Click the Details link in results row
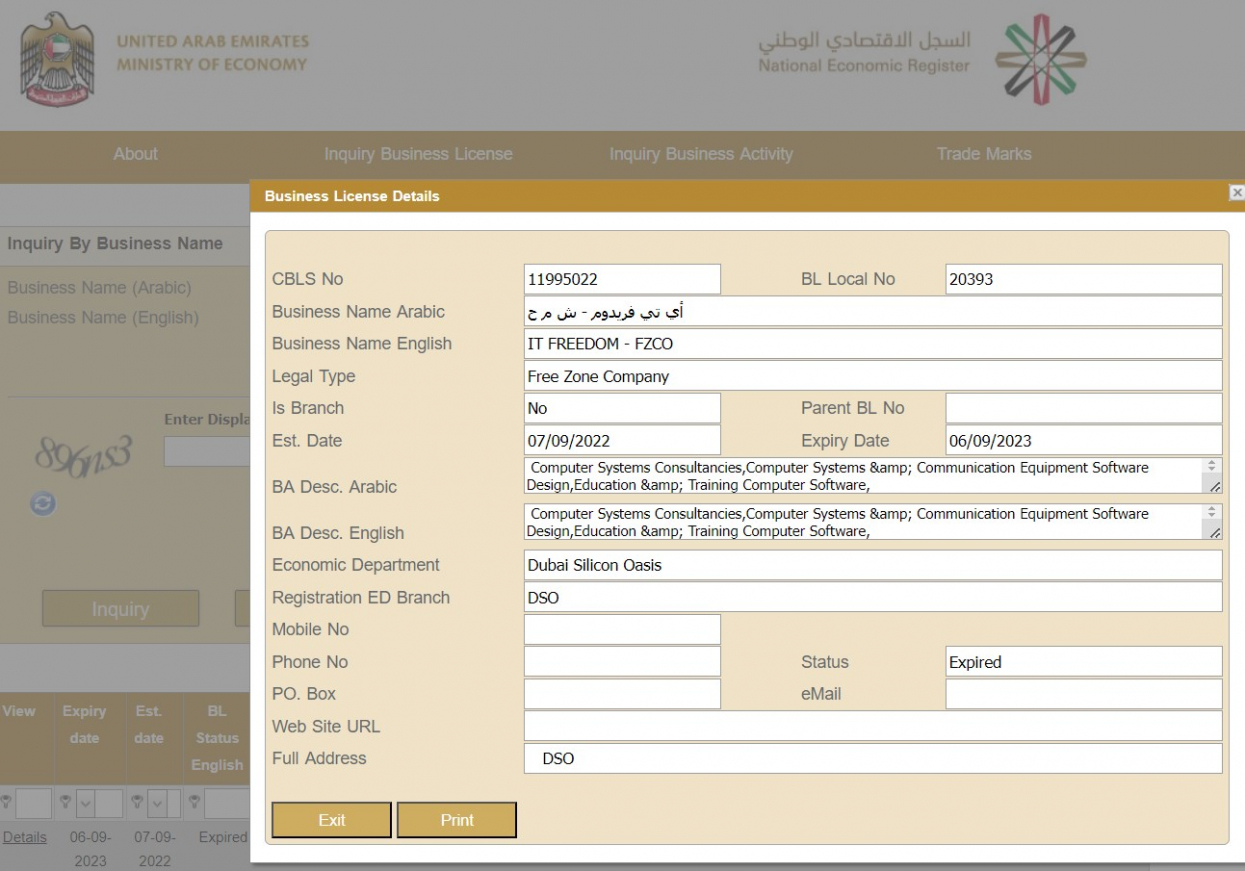Screen dimensions: 1245x871 pyautogui.click(x=25, y=837)
